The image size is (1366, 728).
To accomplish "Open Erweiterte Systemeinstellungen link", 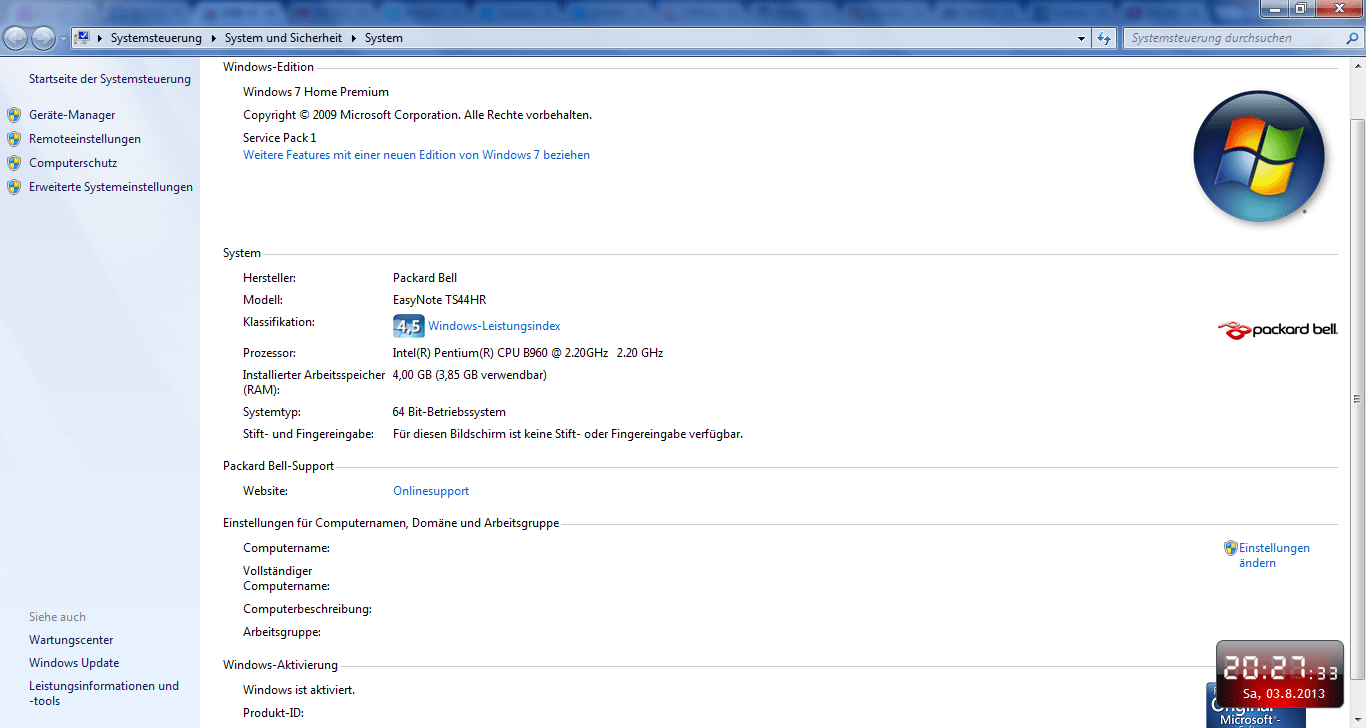I will pos(111,187).
